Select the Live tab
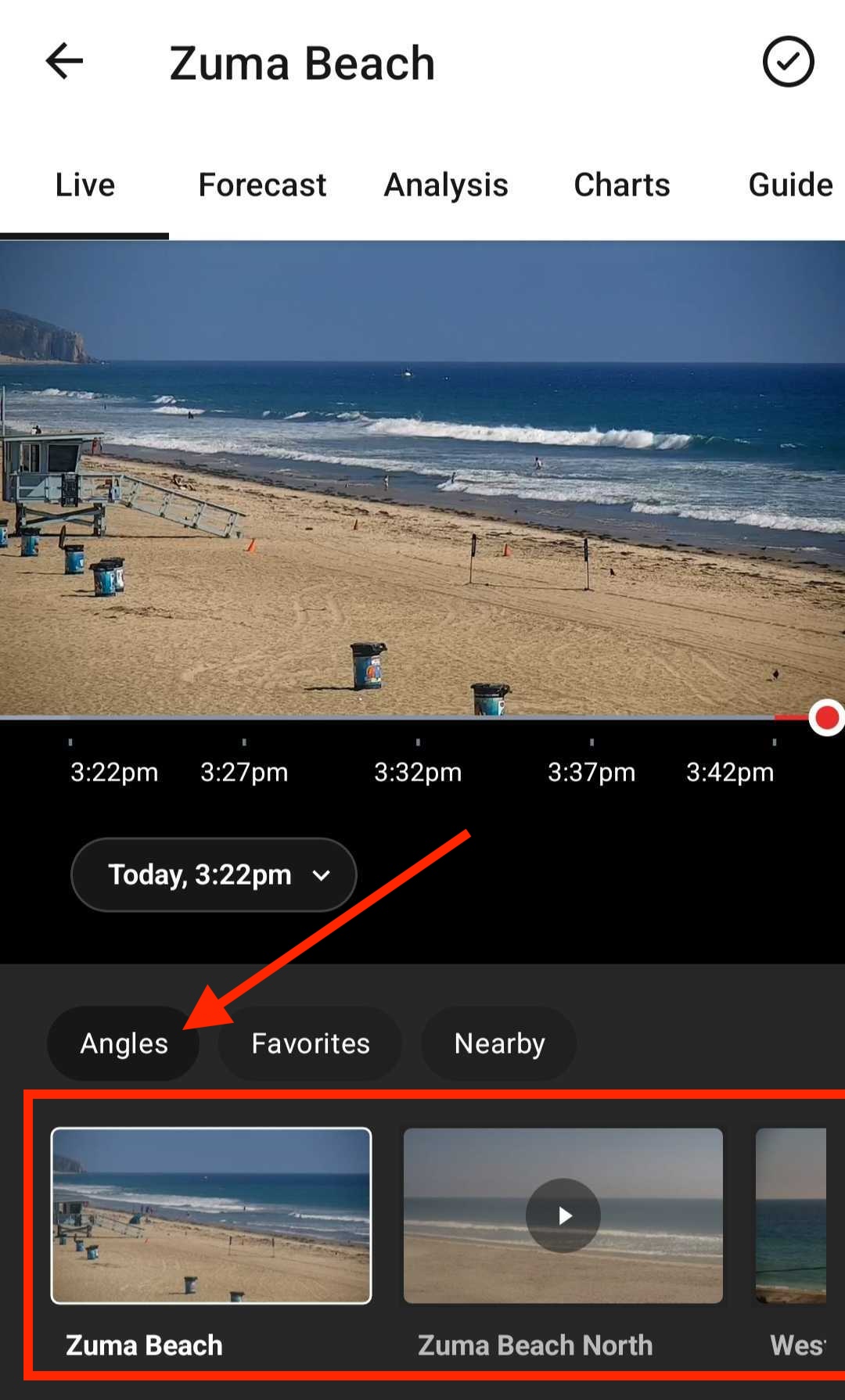 (x=84, y=185)
